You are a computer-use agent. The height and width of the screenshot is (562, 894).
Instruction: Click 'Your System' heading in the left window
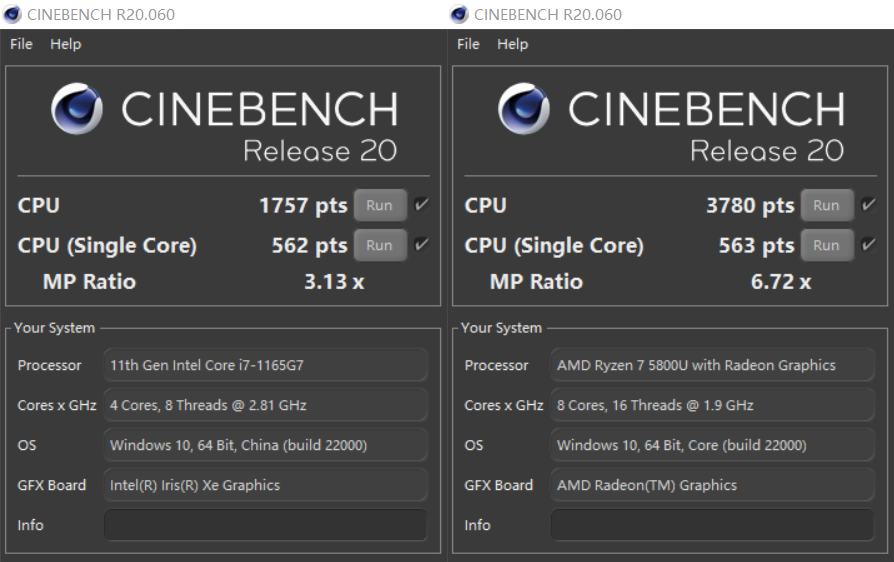[x=54, y=328]
